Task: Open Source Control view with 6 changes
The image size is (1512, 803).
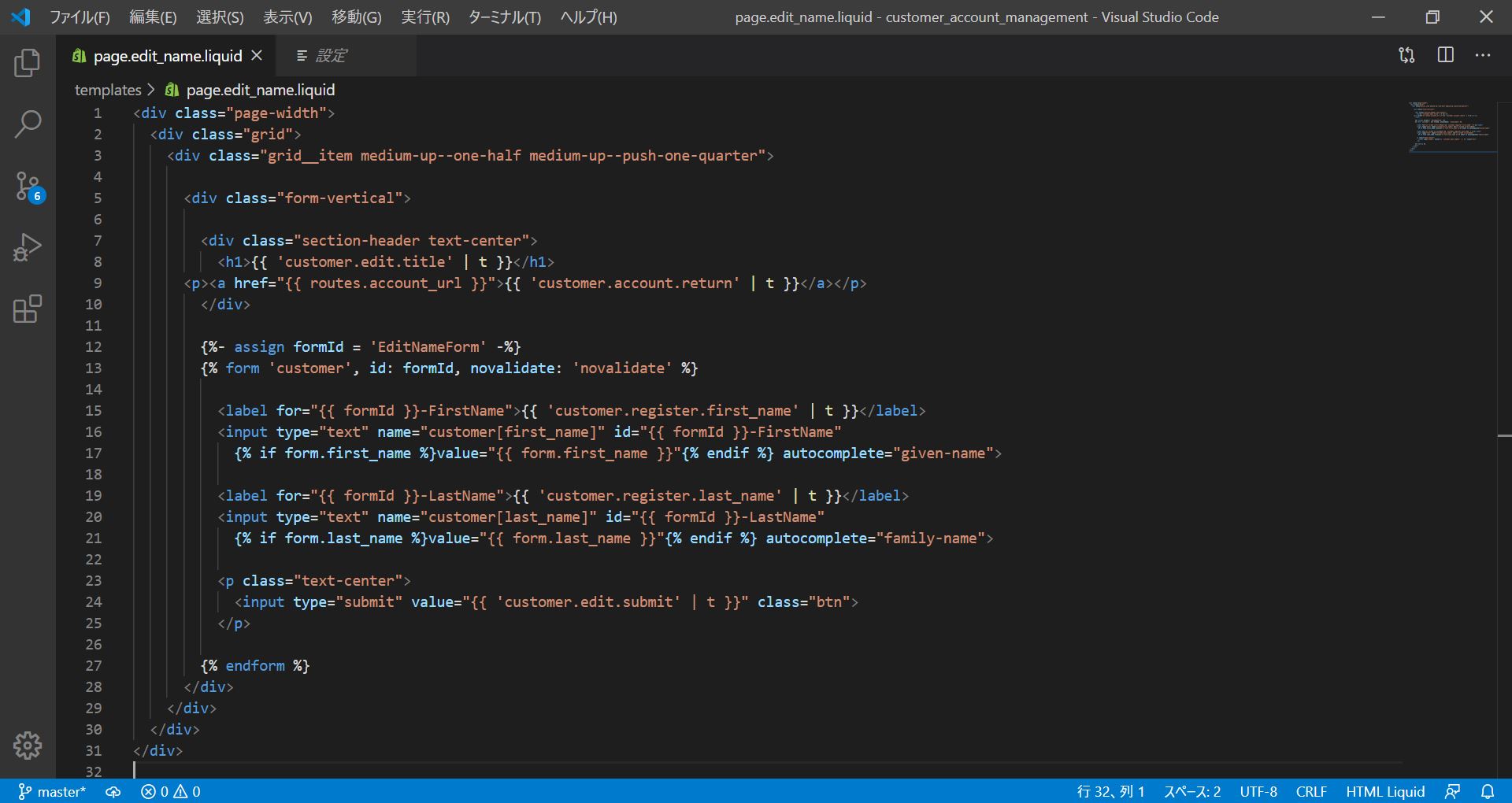Action: click(x=28, y=187)
